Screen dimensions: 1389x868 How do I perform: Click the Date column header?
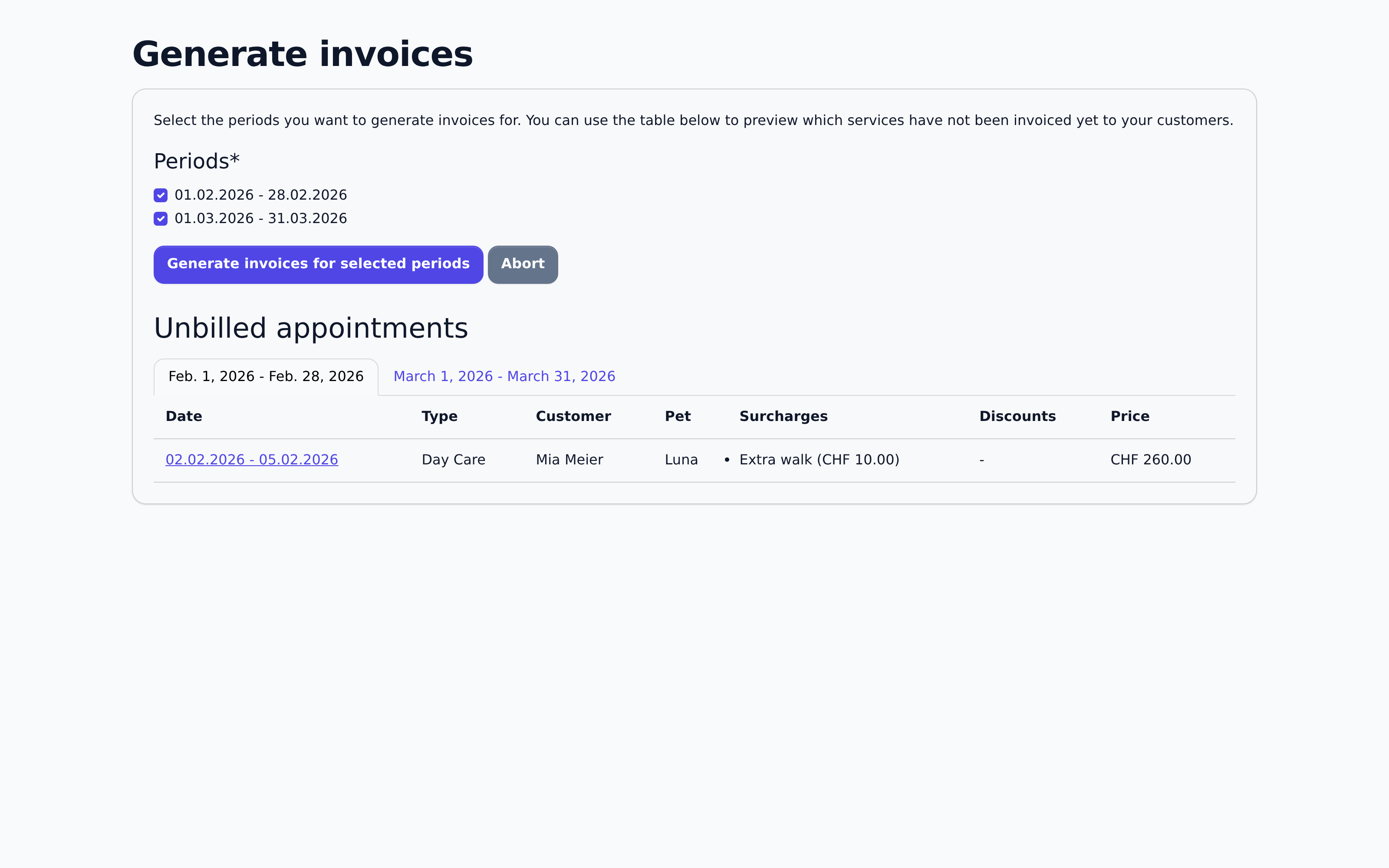184,416
